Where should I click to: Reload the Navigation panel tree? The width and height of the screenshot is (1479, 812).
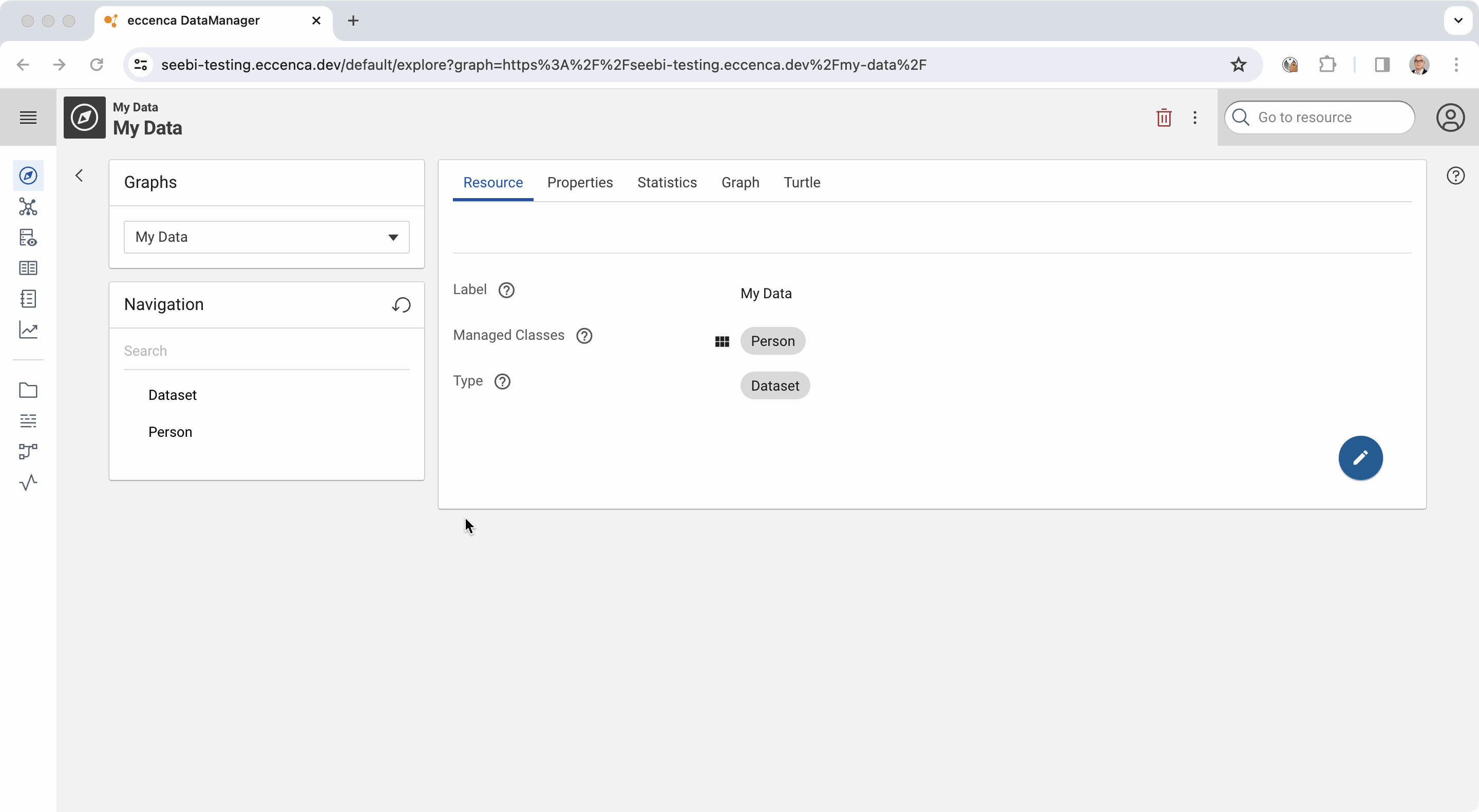tap(401, 305)
